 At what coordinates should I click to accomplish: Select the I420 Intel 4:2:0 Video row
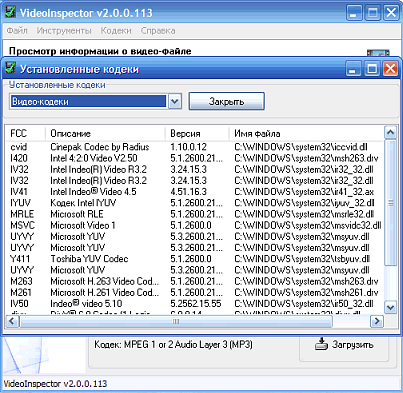click(195, 158)
